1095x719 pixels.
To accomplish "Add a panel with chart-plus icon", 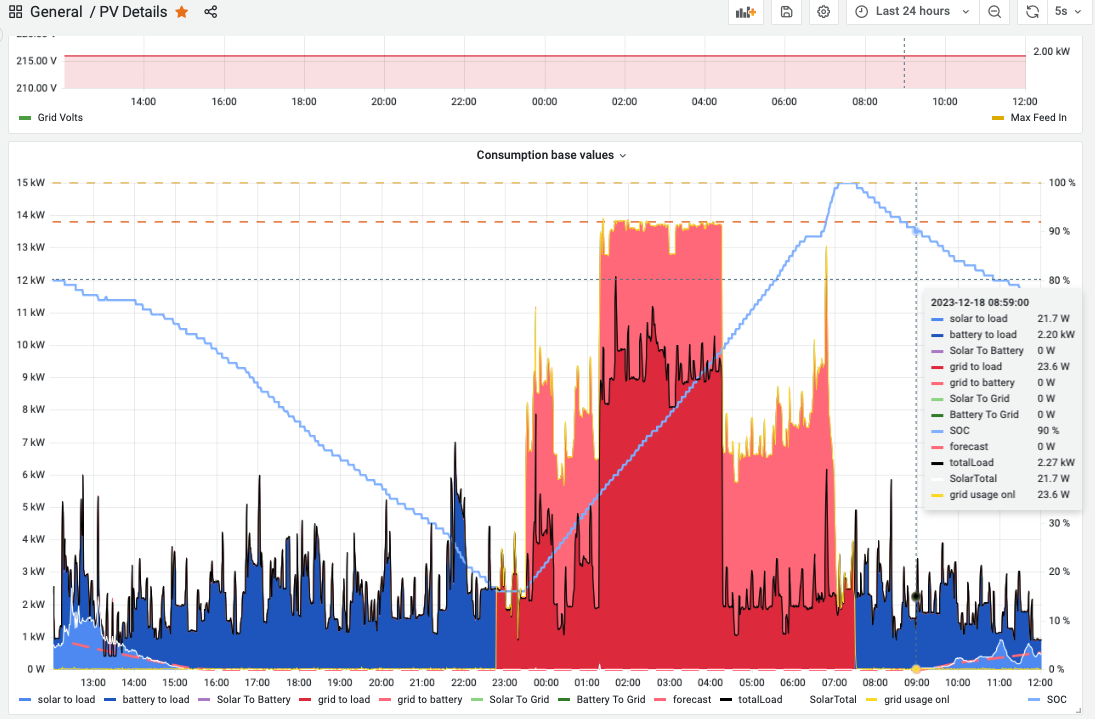I will [746, 12].
